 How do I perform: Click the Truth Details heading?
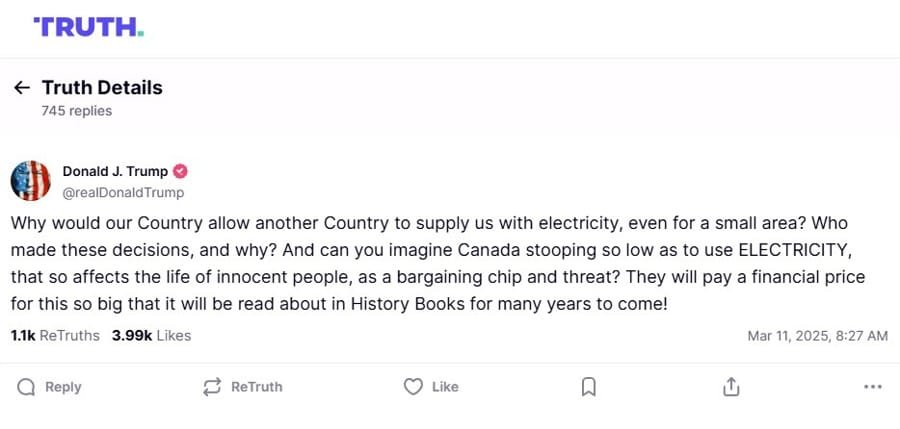pyautogui.click(x=102, y=88)
